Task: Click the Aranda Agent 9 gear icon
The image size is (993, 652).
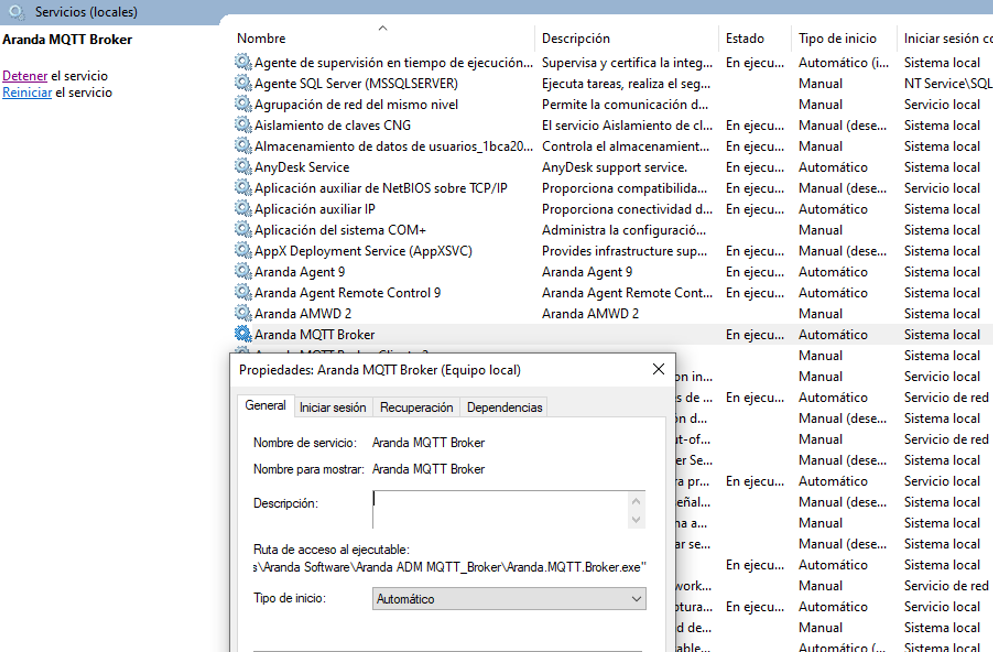Action: [243, 271]
